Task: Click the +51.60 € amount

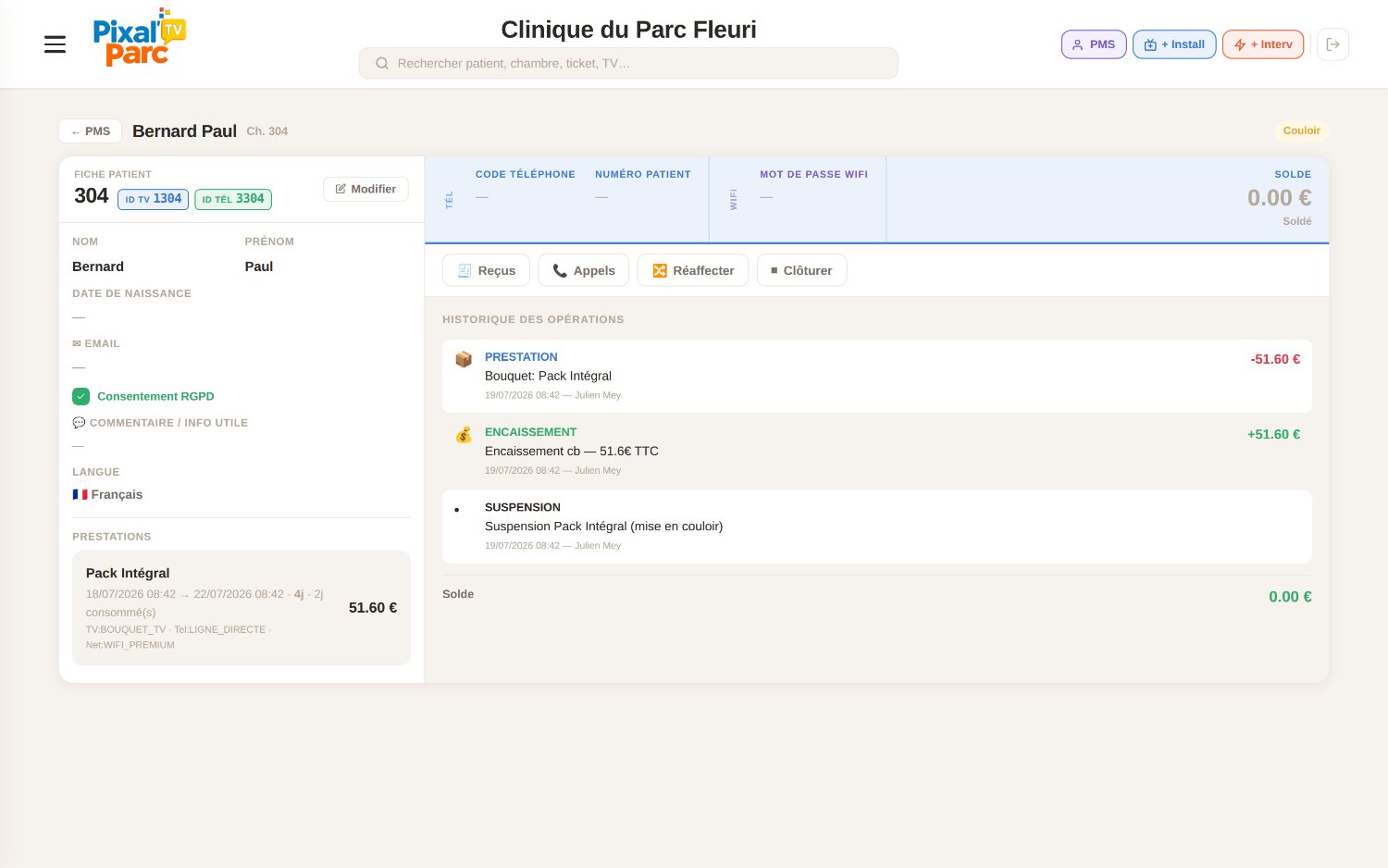Action: pyautogui.click(x=1273, y=434)
